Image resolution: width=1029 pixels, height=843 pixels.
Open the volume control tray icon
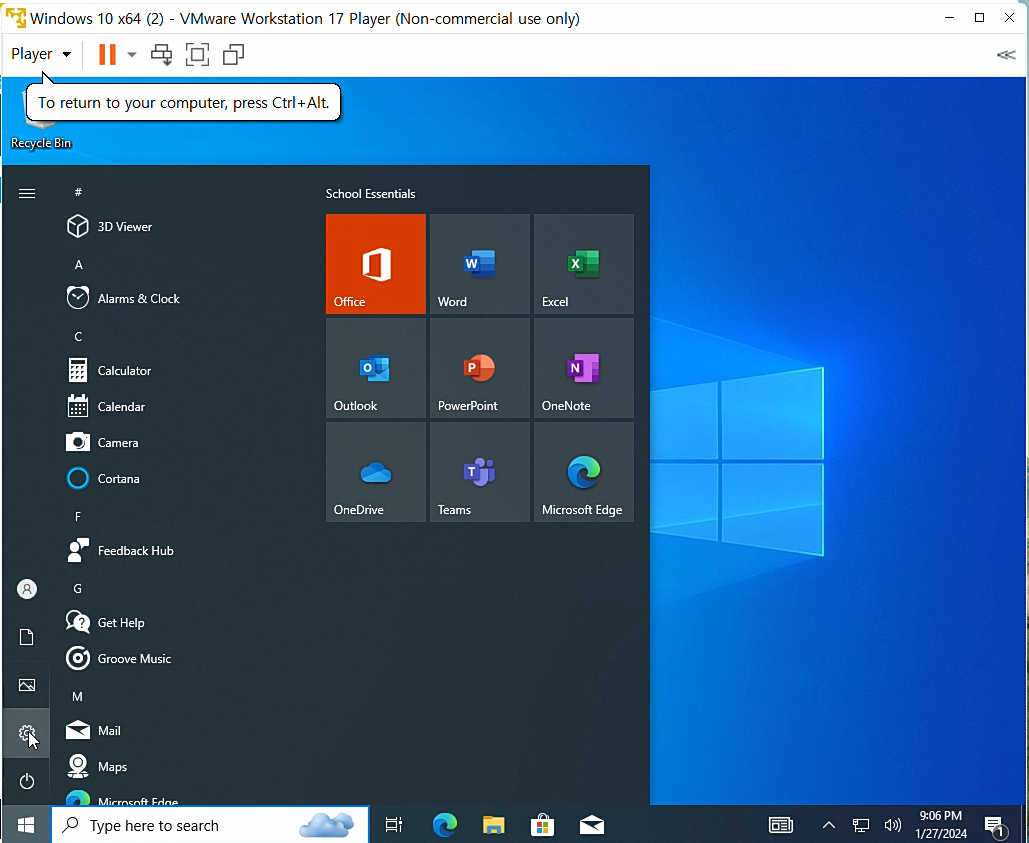point(892,825)
